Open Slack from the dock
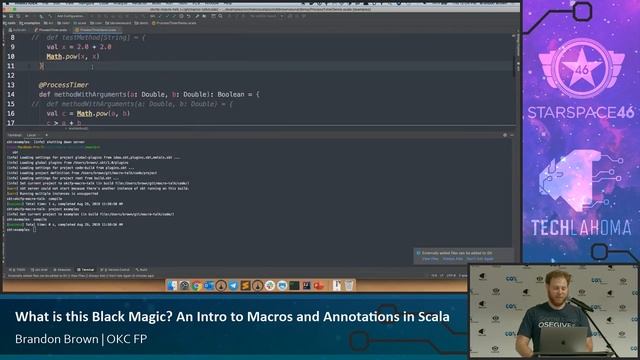 pyautogui.click(x=270, y=285)
